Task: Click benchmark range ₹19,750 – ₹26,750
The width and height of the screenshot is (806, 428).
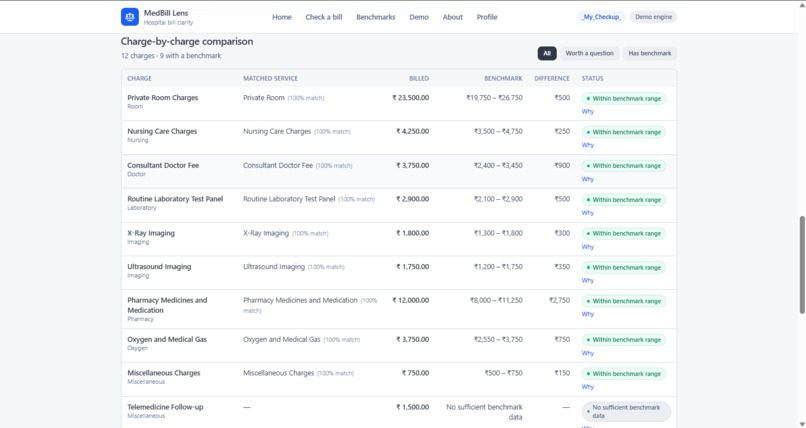Action: click(494, 98)
